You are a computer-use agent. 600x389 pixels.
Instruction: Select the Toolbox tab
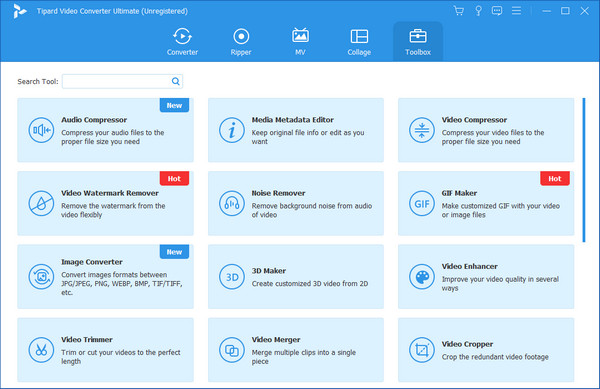click(x=418, y=42)
